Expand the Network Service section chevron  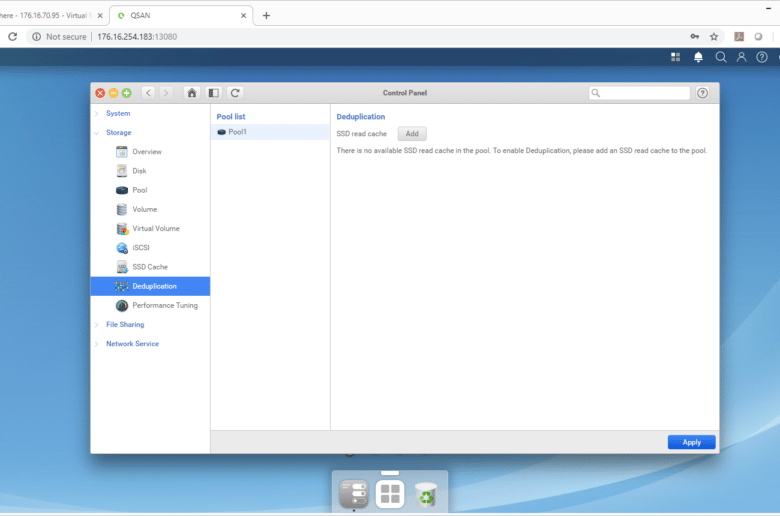click(97, 344)
